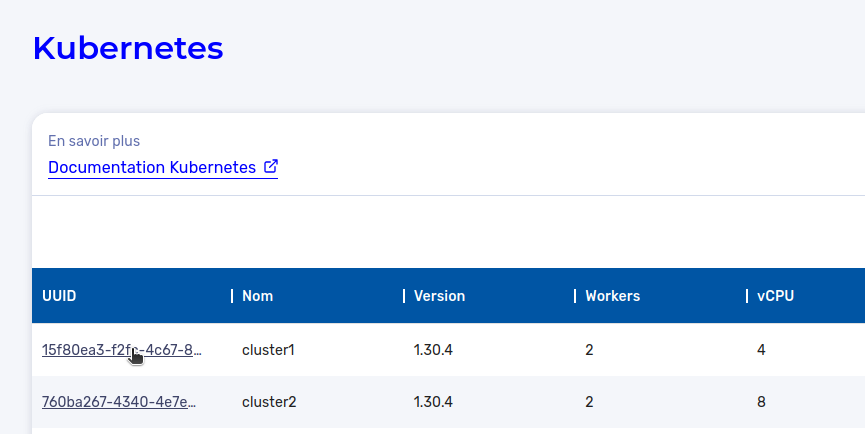Image resolution: width=865 pixels, height=434 pixels.
Task: Click version 1.30.4 in cluster1 row
Action: pyautogui.click(x=433, y=350)
